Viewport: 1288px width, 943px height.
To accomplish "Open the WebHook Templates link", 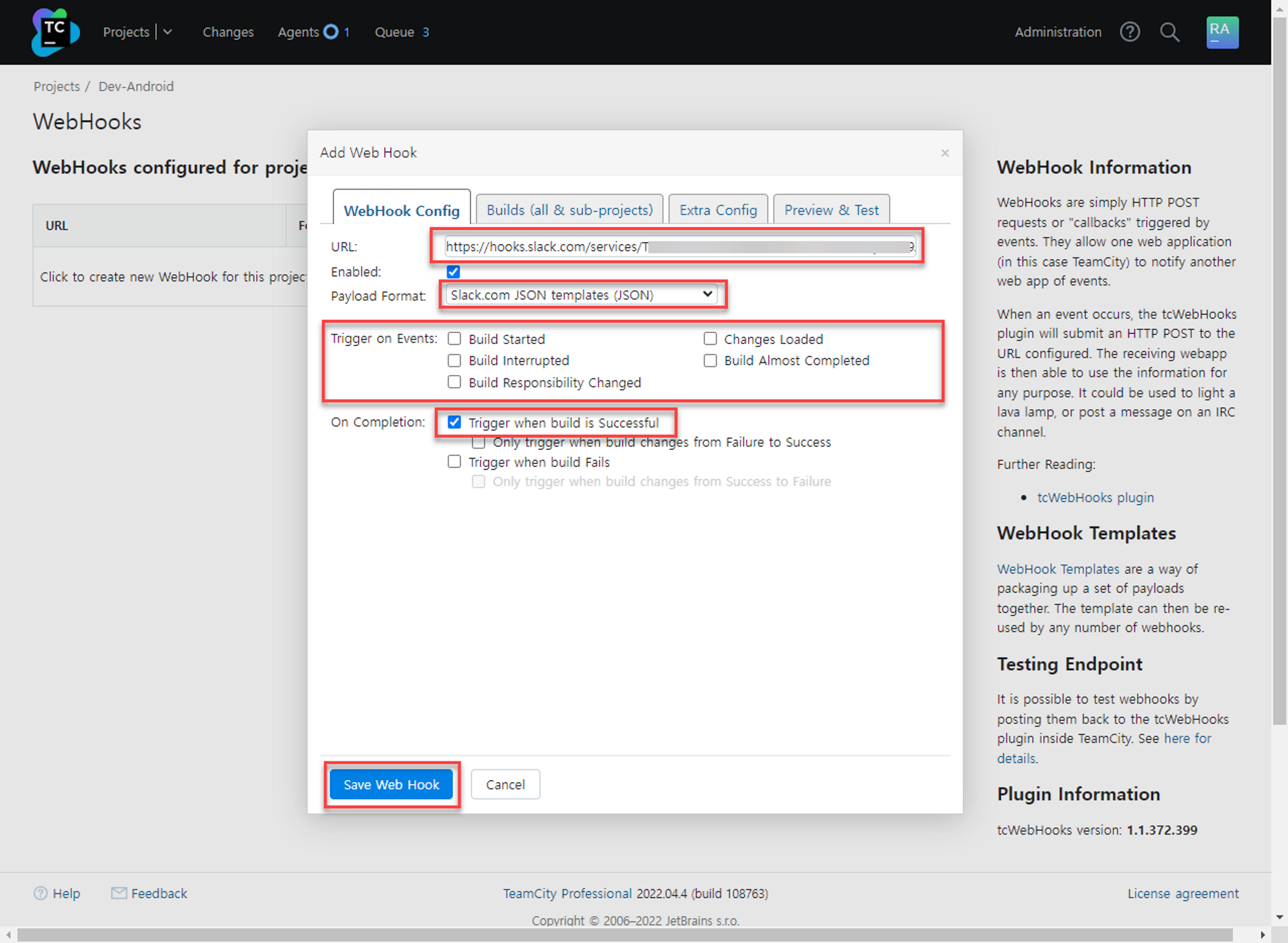I will pos(1058,569).
